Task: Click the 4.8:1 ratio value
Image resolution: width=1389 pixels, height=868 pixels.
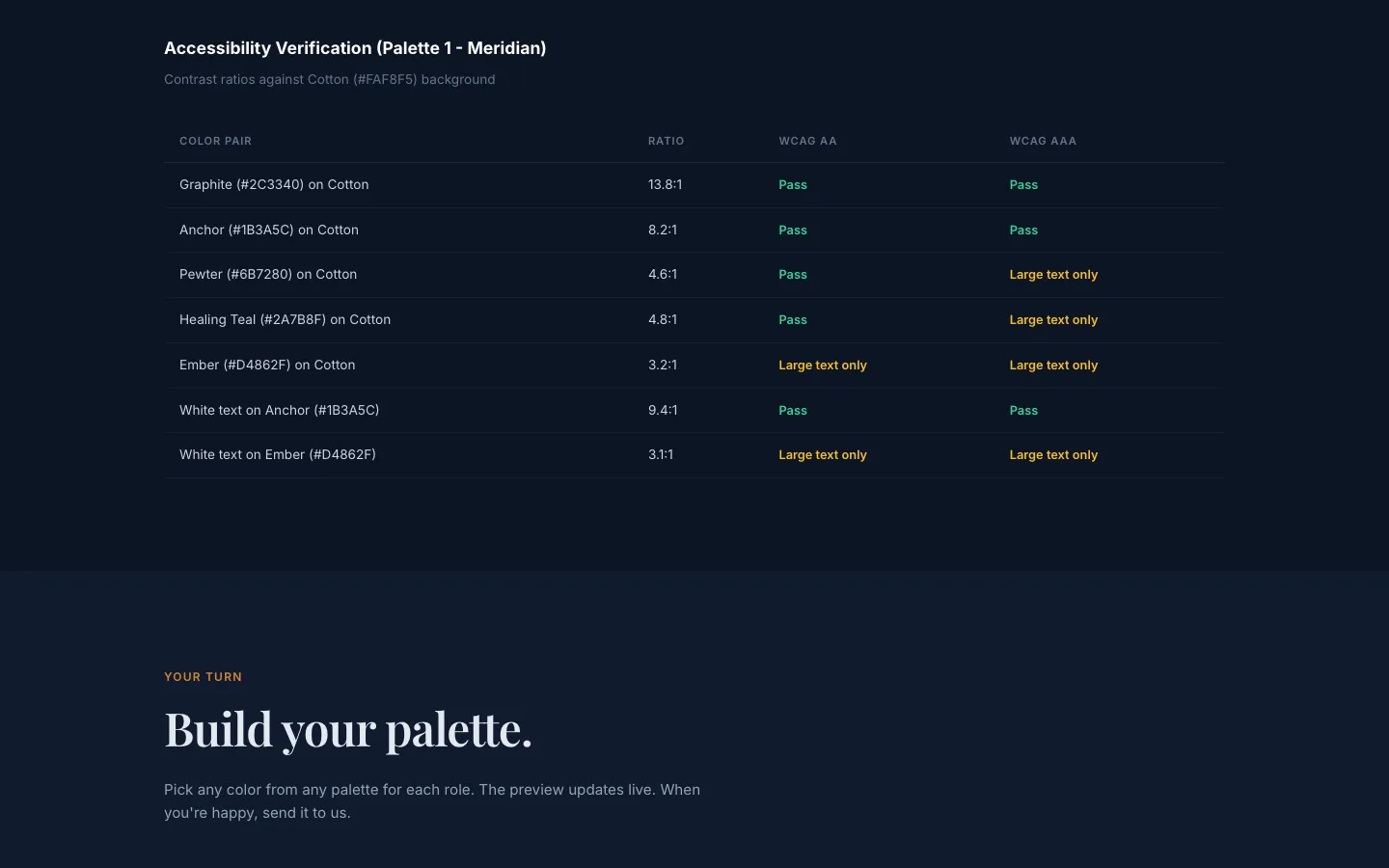Action: tap(663, 319)
